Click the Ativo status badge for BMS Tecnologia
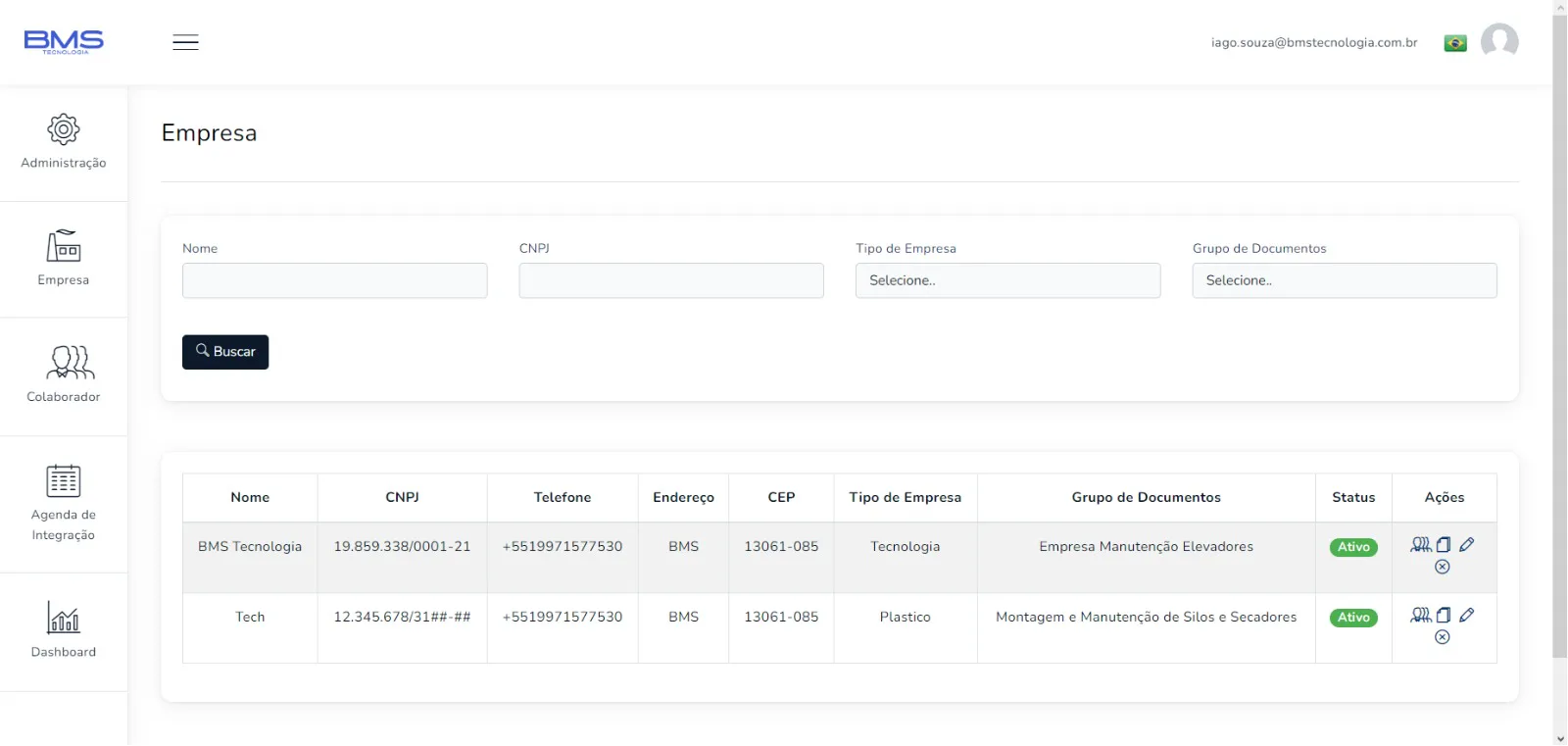Screen dimensions: 1568x746 (x=1353, y=547)
